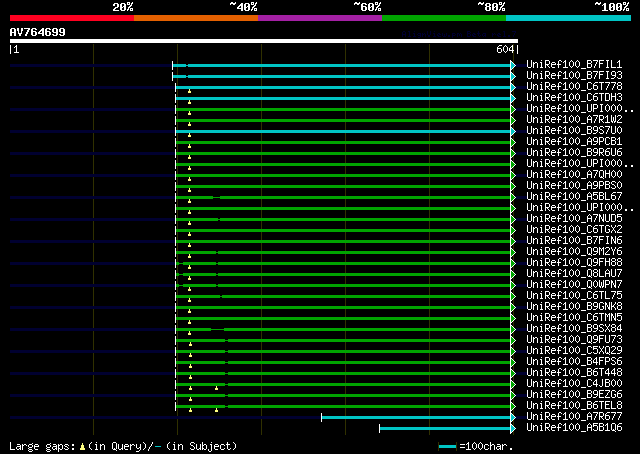Open the UniRef100_A7R1W2 hit label
Image resolution: width=640 pixels, height=454 pixels.
tap(574, 120)
